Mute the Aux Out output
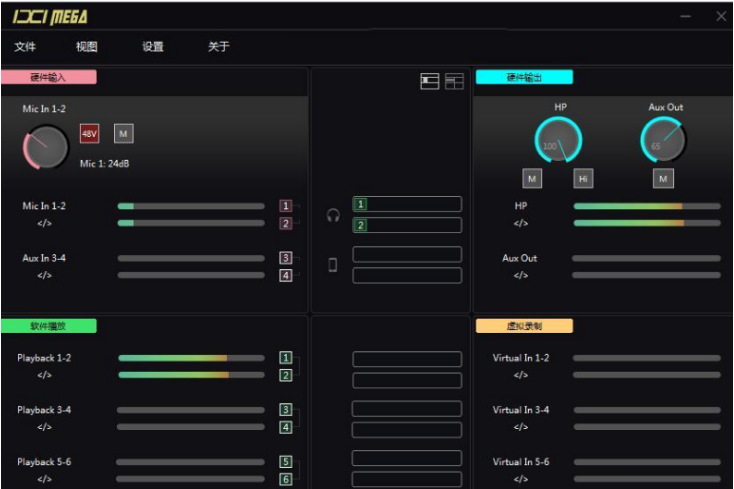 (663, 179)
